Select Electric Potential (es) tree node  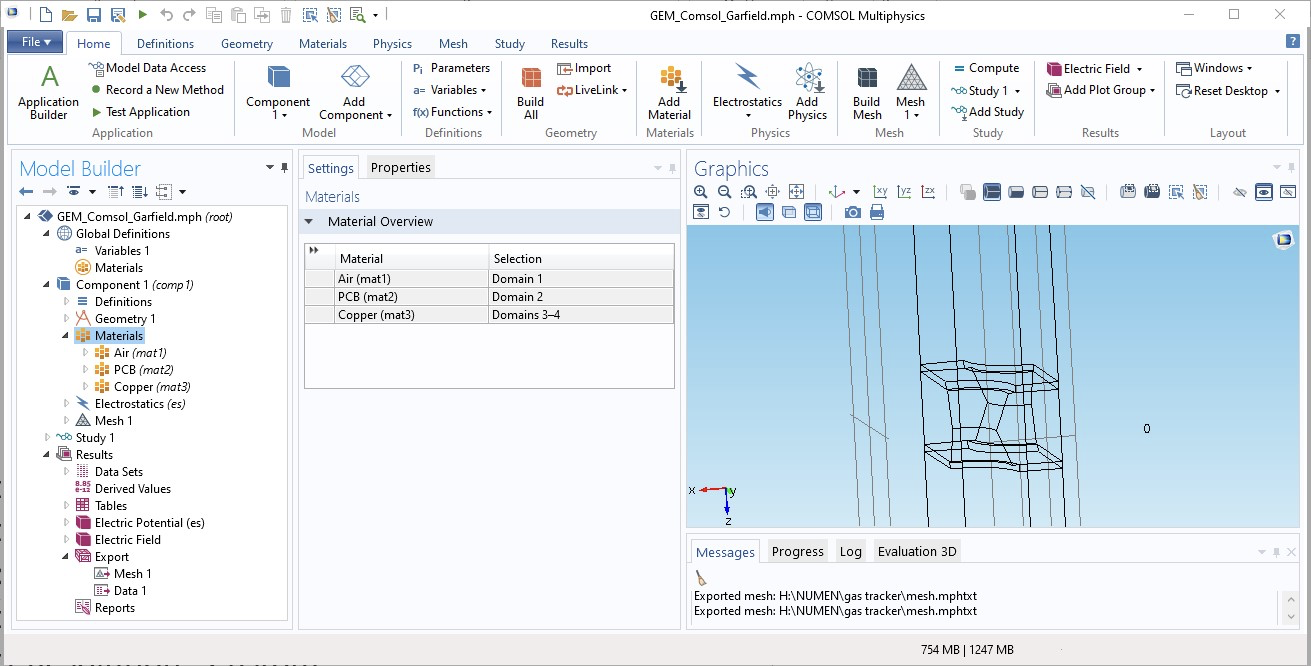140,523
